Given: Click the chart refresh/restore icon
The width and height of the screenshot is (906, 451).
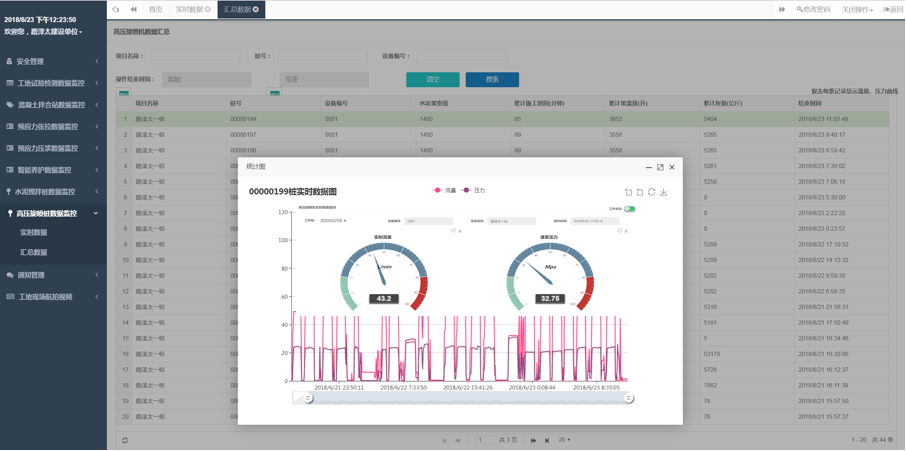Looking at the screenshot, I should pos(651,192).
